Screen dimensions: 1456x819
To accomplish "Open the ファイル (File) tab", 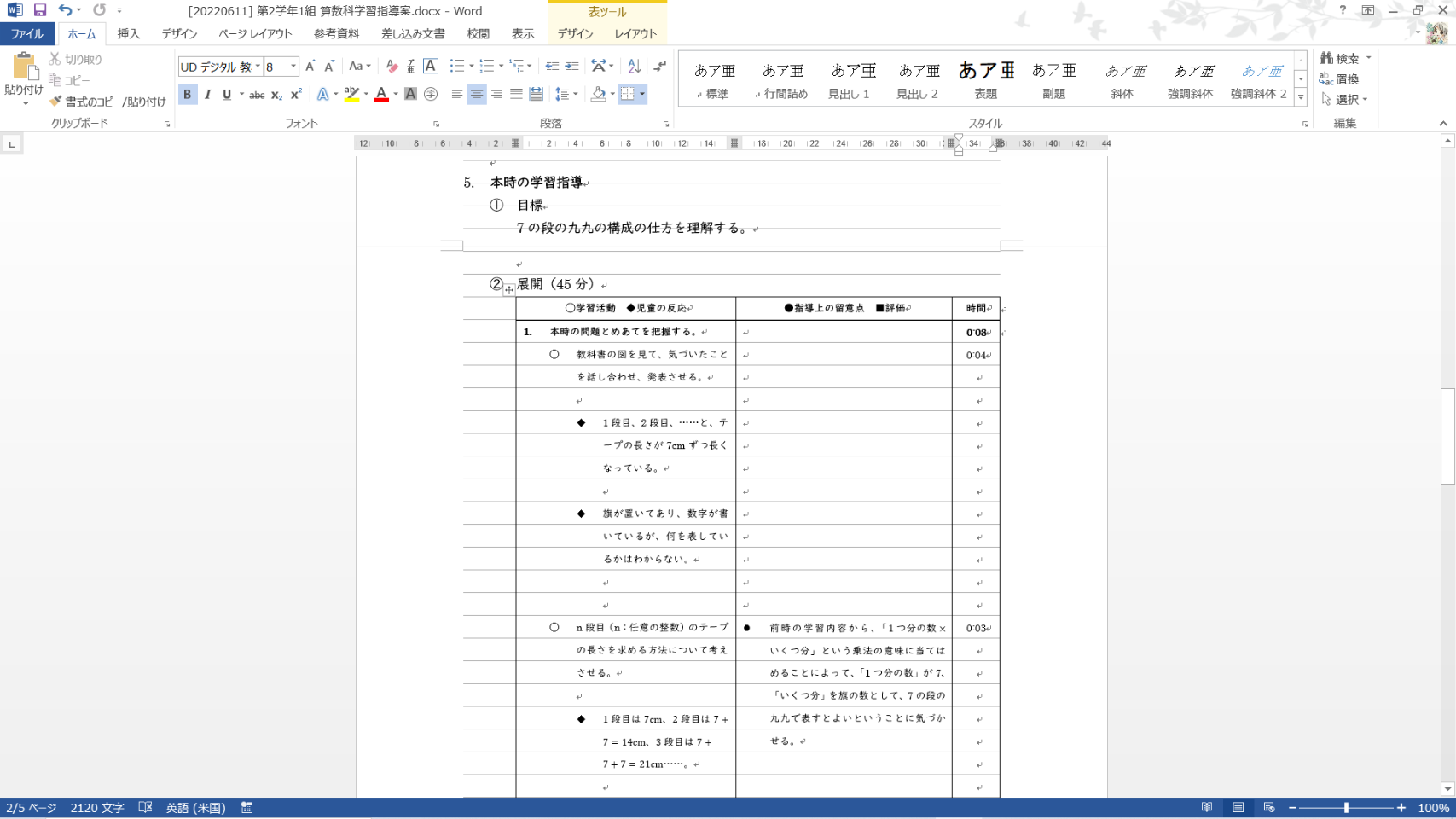I will pos(27,34).
